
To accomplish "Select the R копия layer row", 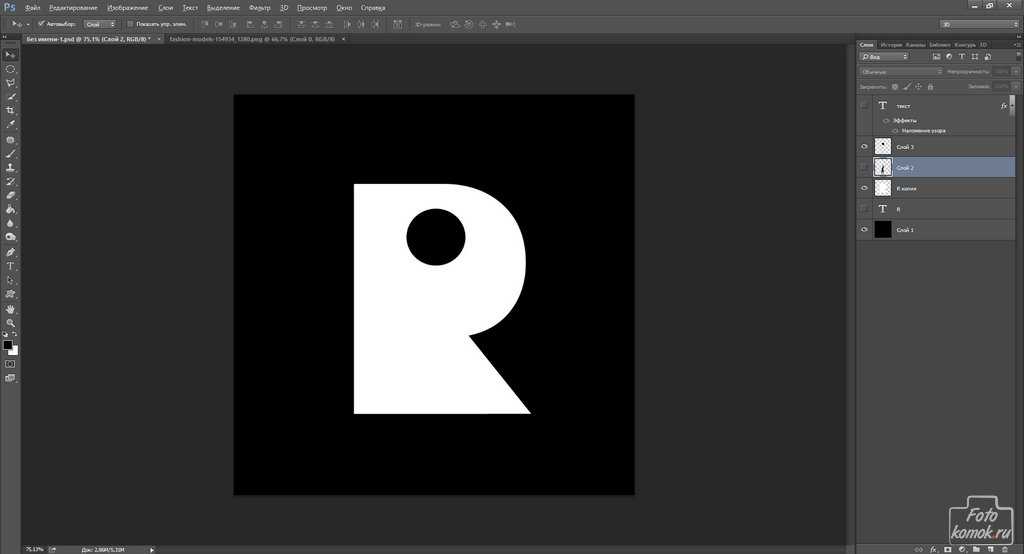I will [x=936, y=188].
